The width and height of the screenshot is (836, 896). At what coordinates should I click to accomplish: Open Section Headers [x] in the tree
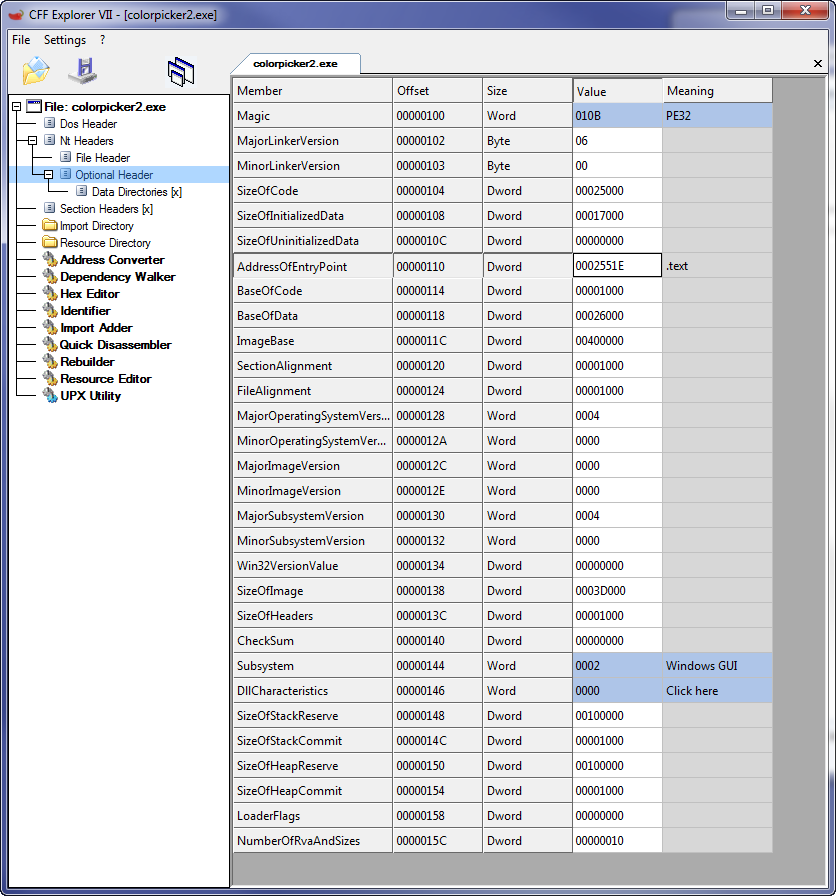click(x=106, y=209)
